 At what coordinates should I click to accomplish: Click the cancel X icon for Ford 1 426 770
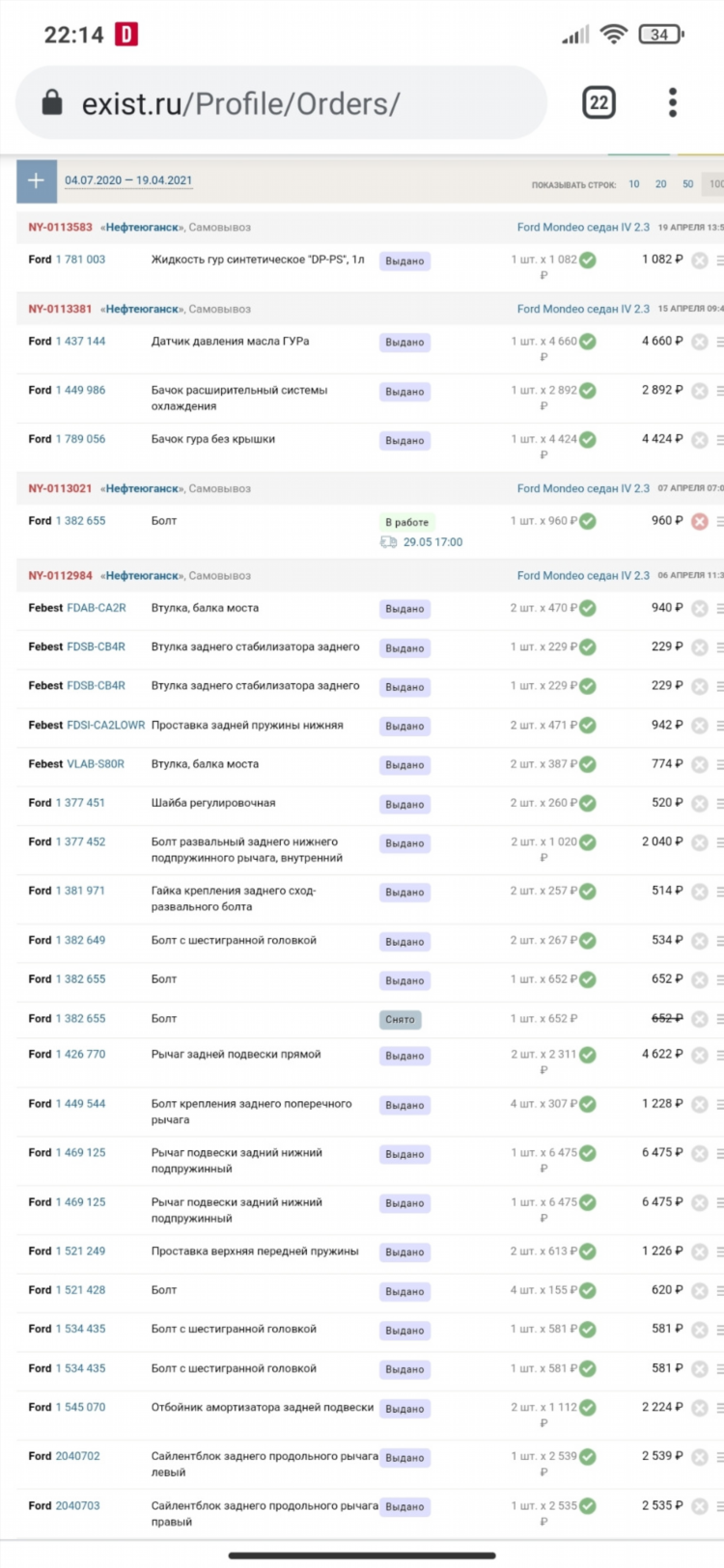[700, 1055]
